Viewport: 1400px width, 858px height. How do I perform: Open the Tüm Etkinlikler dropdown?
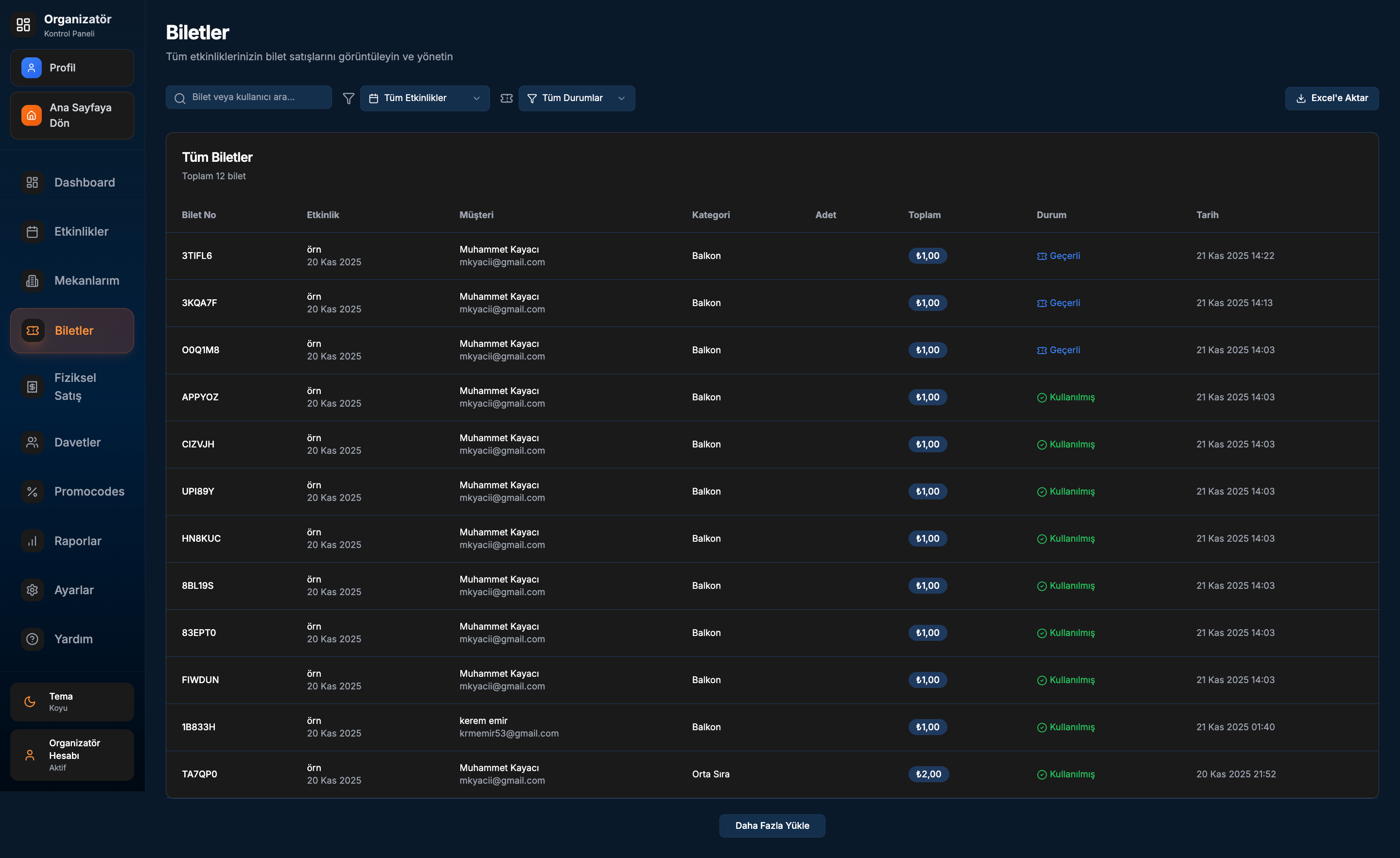424,98
